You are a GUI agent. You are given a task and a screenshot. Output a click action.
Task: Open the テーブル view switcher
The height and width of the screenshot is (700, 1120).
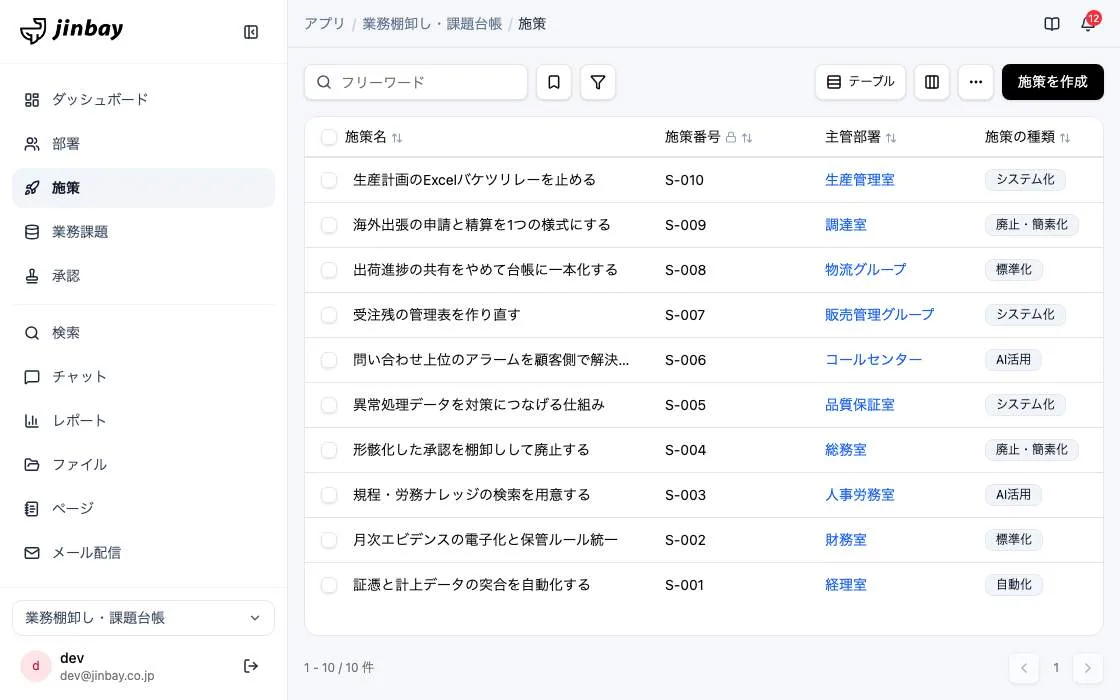click(x=860, y=82)
